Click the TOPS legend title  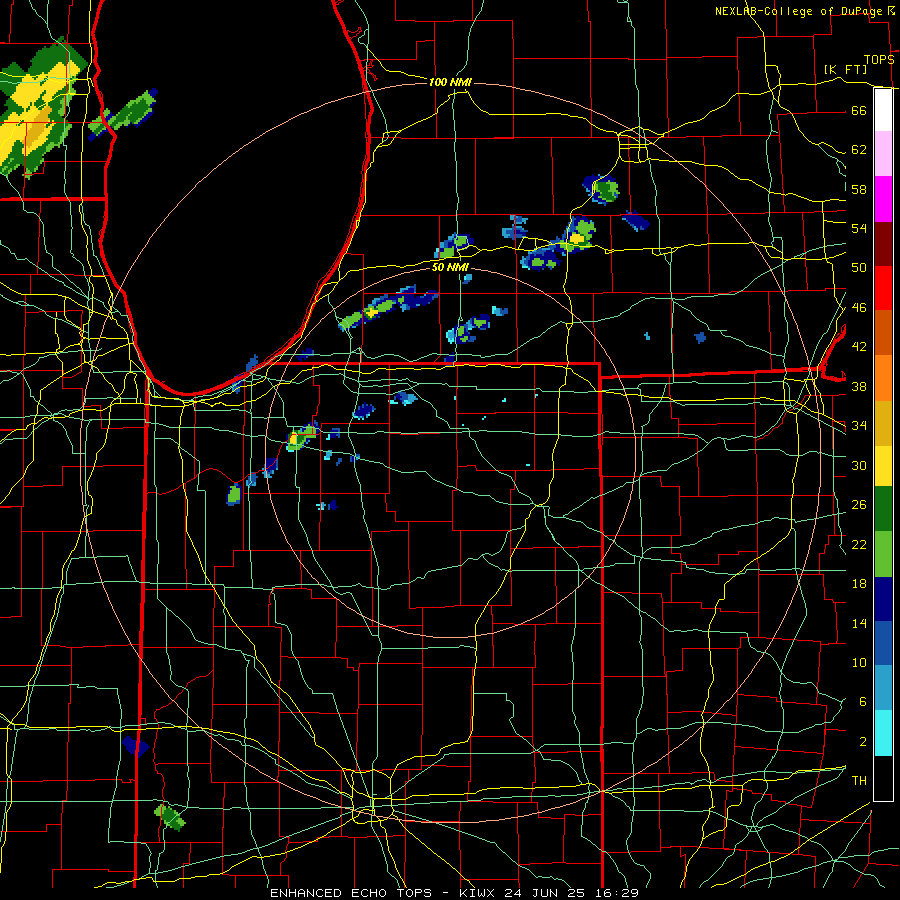879,59
